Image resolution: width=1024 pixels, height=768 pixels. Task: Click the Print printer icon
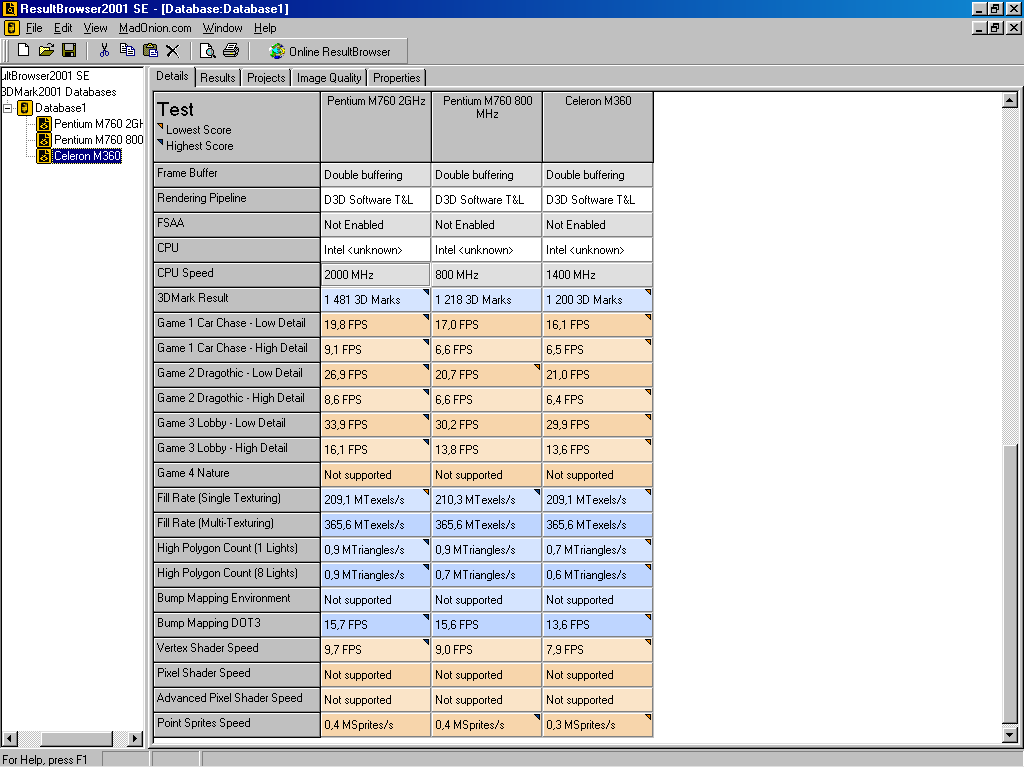click(x=231, y=50)
